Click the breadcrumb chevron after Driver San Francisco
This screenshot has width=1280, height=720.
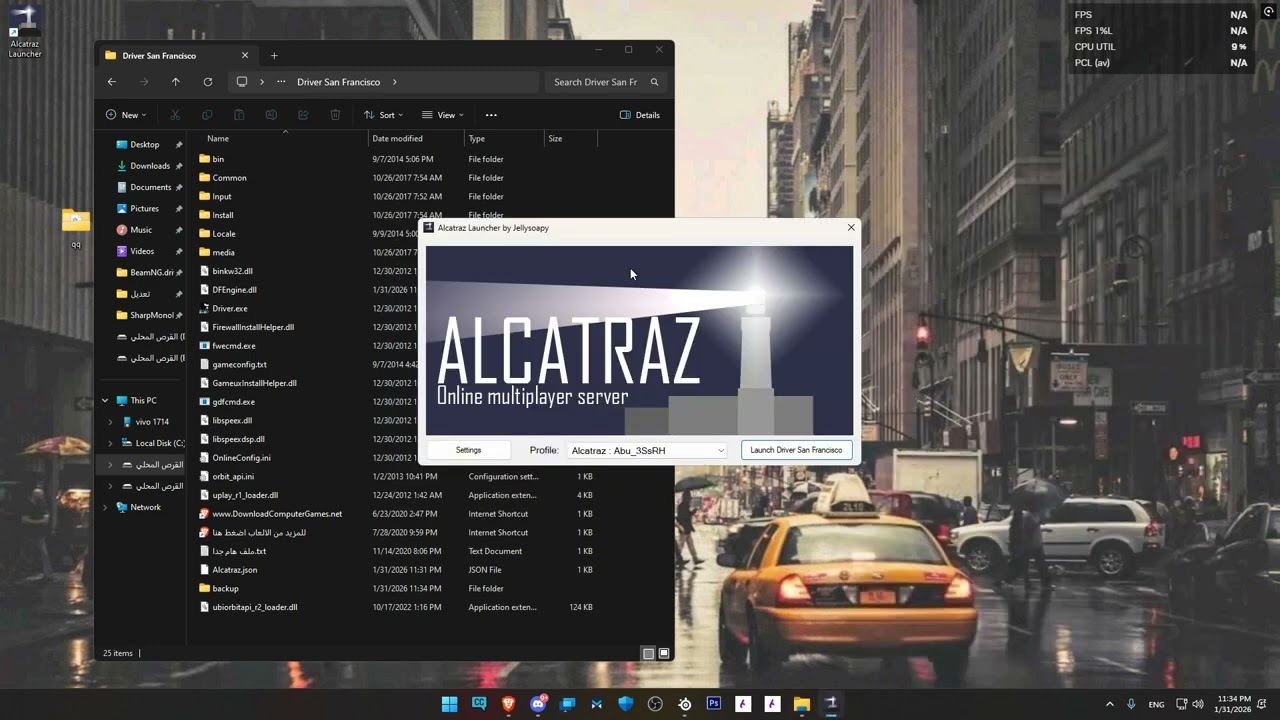pos(395,82)
